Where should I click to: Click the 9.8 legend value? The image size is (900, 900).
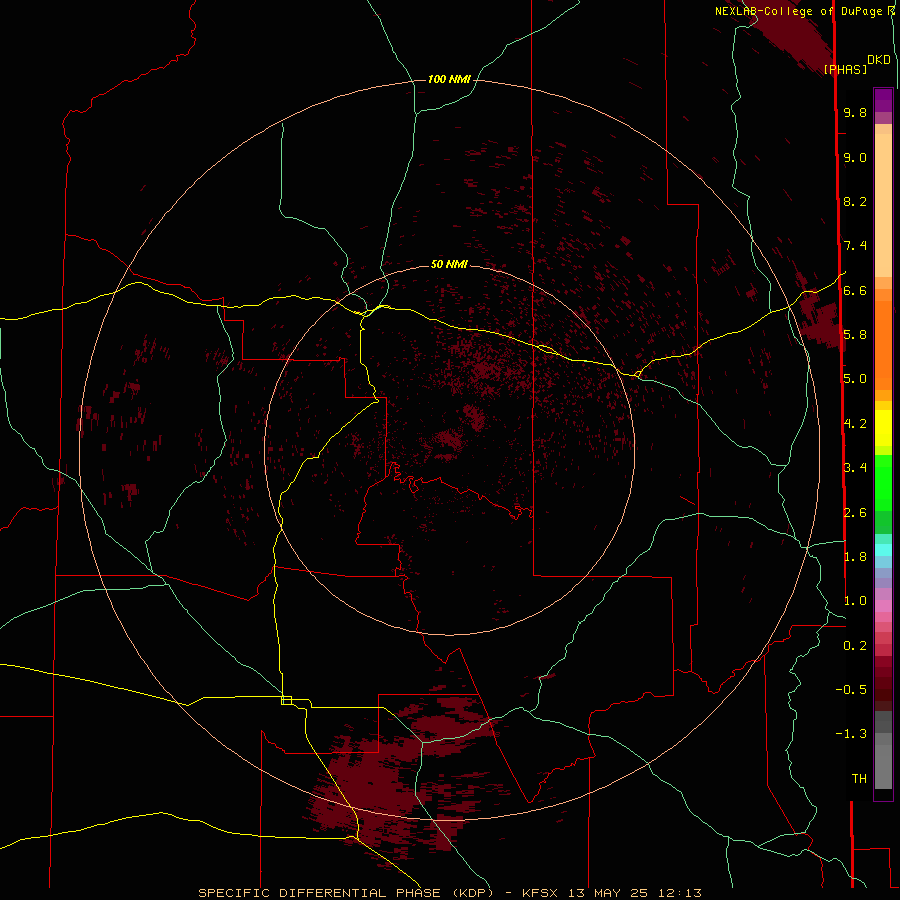855,113
